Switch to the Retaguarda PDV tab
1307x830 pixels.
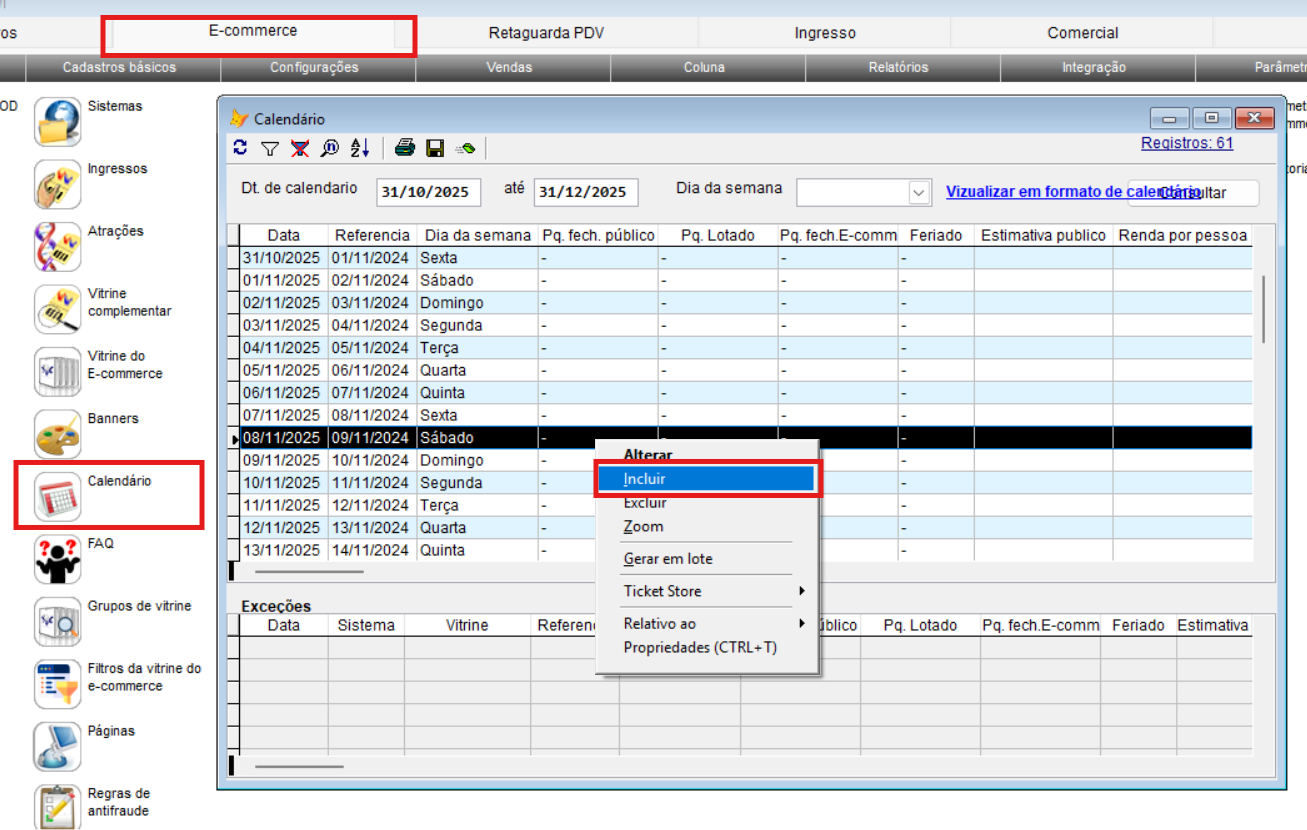tap(546, 33)
